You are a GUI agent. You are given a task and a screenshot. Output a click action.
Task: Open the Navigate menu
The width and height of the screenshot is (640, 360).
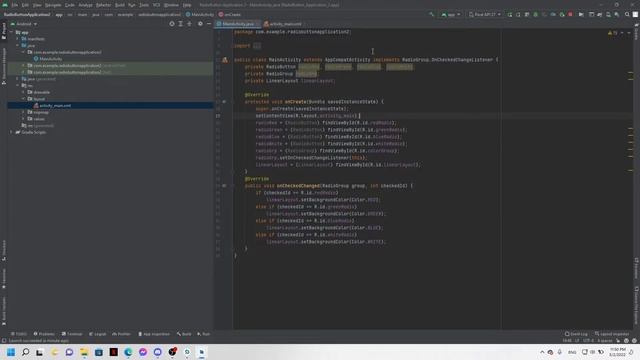click(x=53, y=5)
